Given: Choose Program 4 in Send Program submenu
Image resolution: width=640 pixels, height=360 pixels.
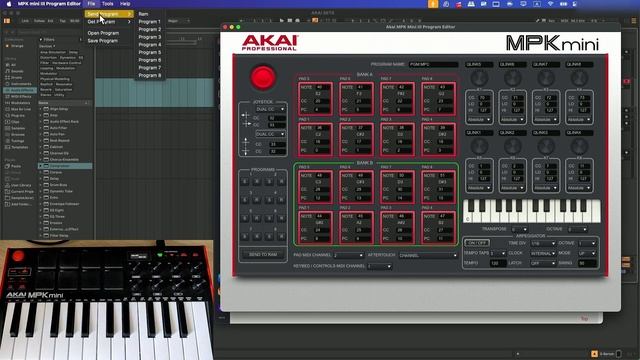Looking at the screenshot, I should 149,45.
